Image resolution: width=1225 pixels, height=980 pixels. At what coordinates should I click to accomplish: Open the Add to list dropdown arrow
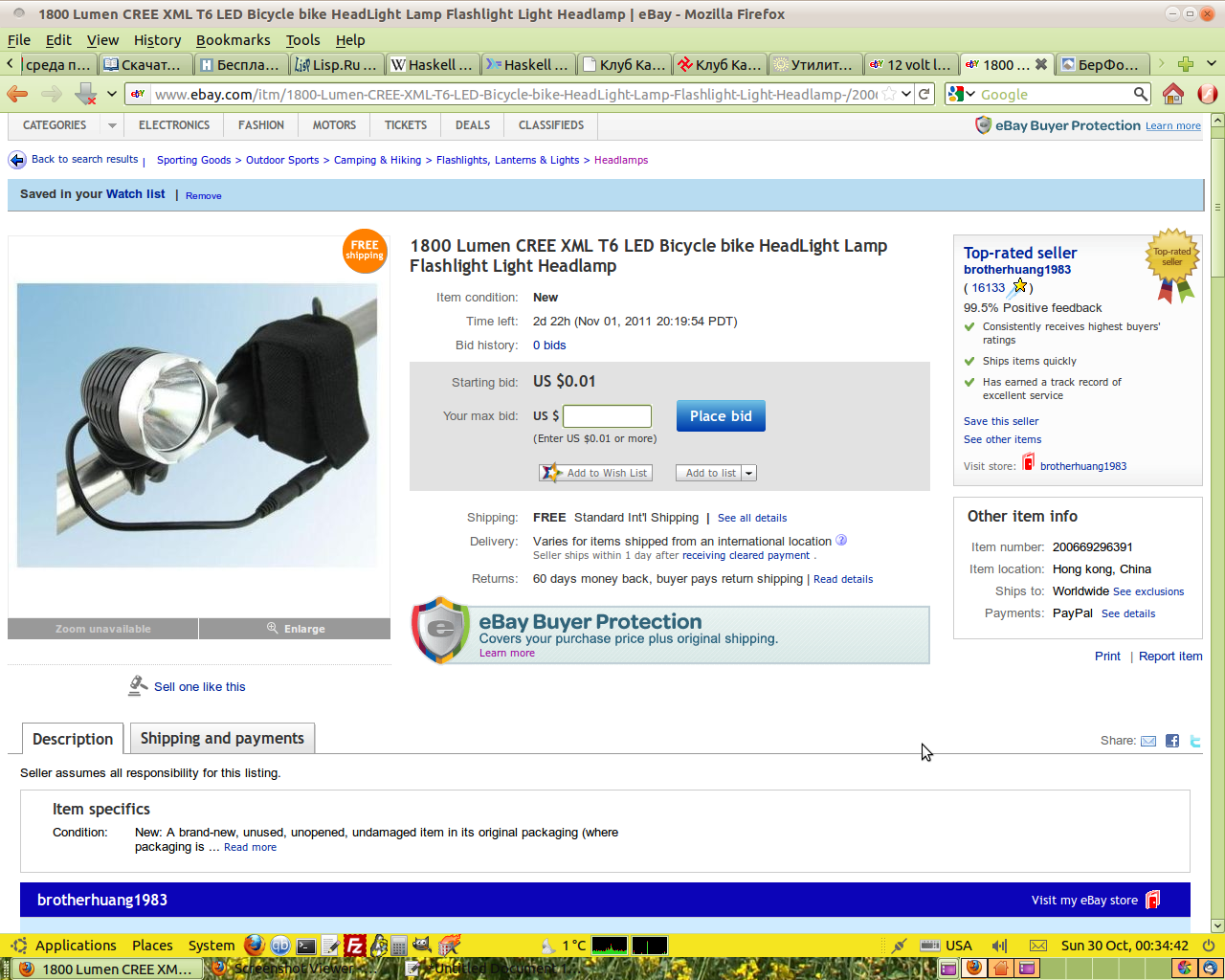(748, 473)
